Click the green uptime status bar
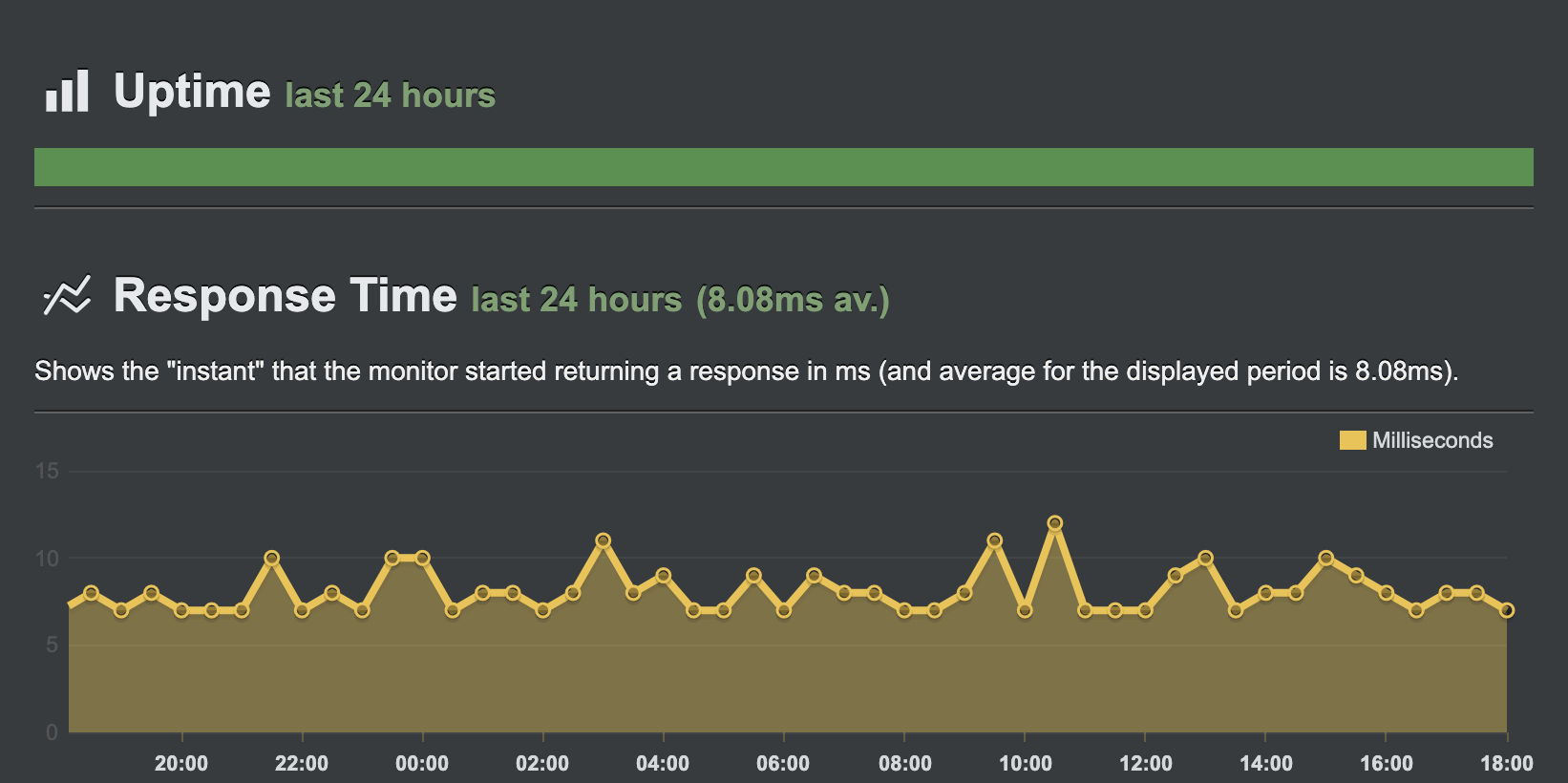 (x=783, y=167)
